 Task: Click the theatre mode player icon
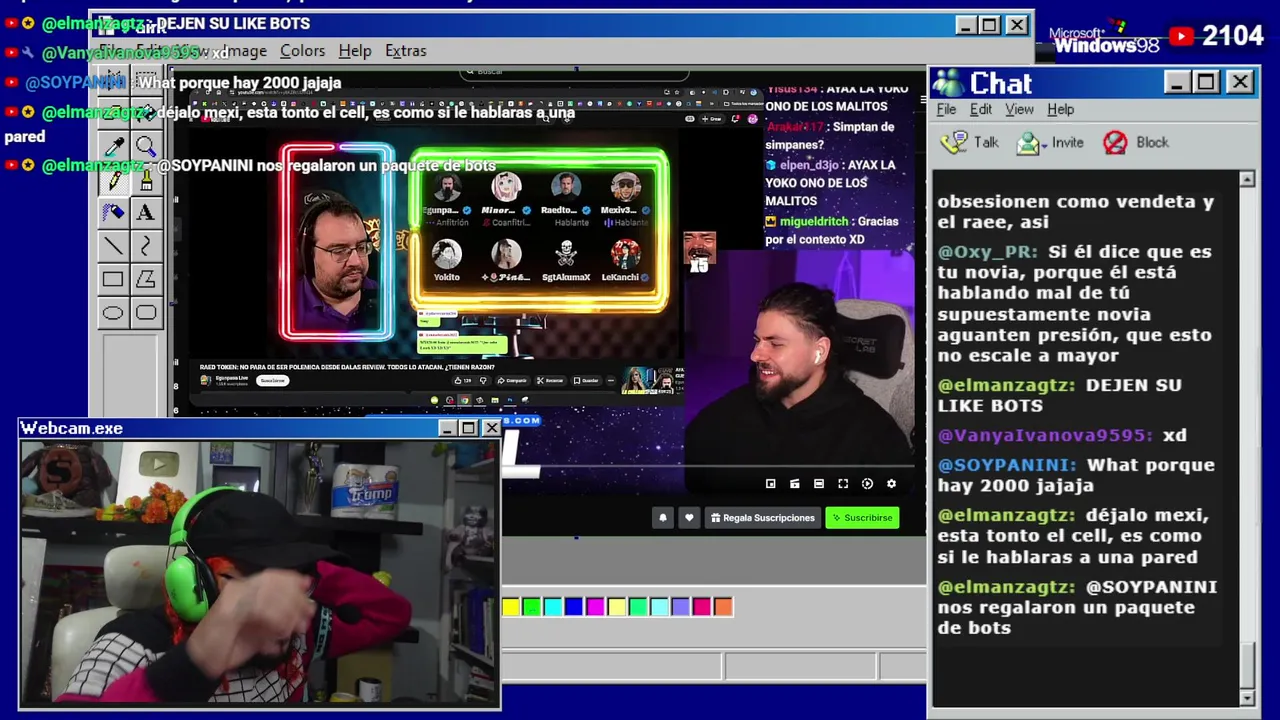tap(819, 484)
